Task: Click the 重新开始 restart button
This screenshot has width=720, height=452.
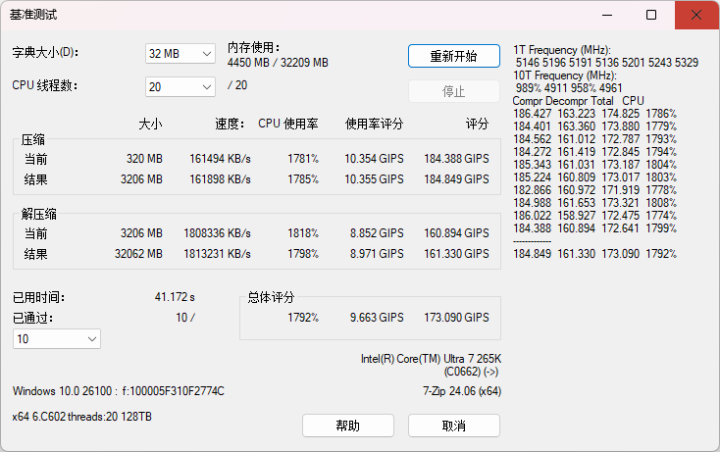Action: [x=454, y=56]
